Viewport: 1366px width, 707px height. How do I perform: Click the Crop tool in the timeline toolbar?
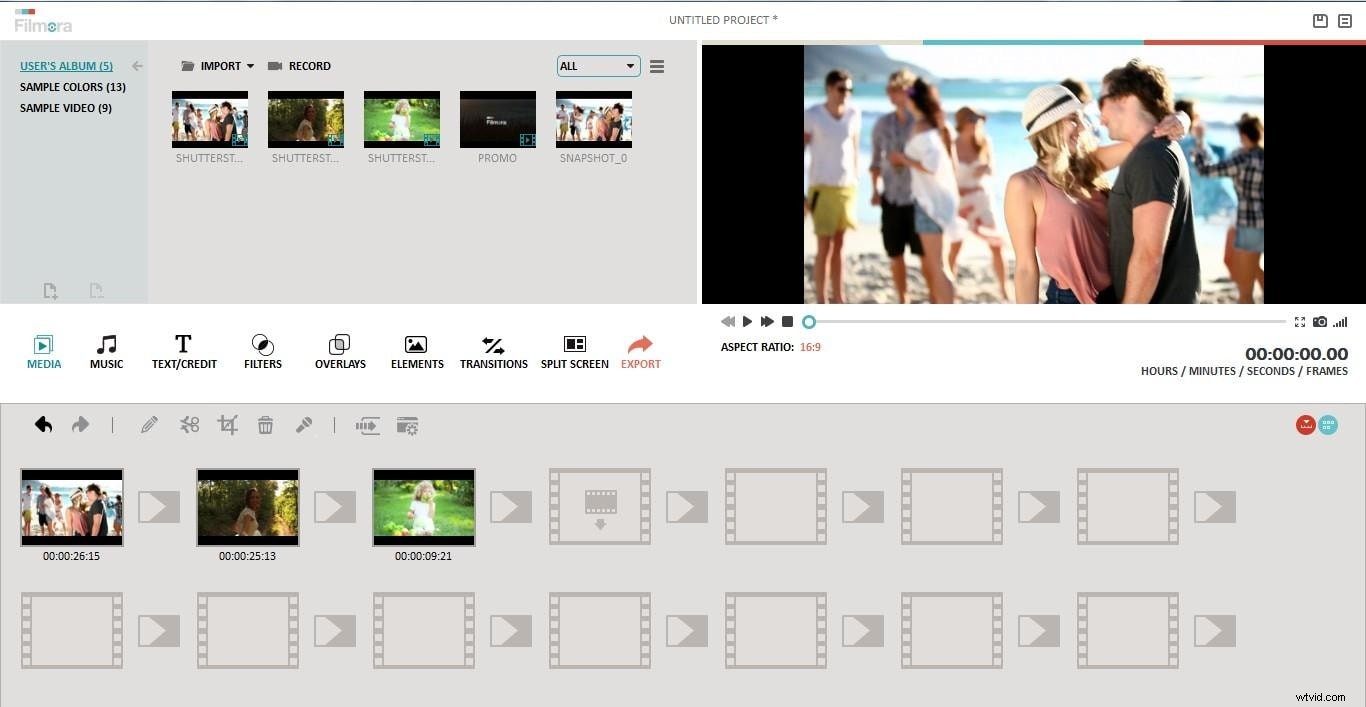[227, 424]
